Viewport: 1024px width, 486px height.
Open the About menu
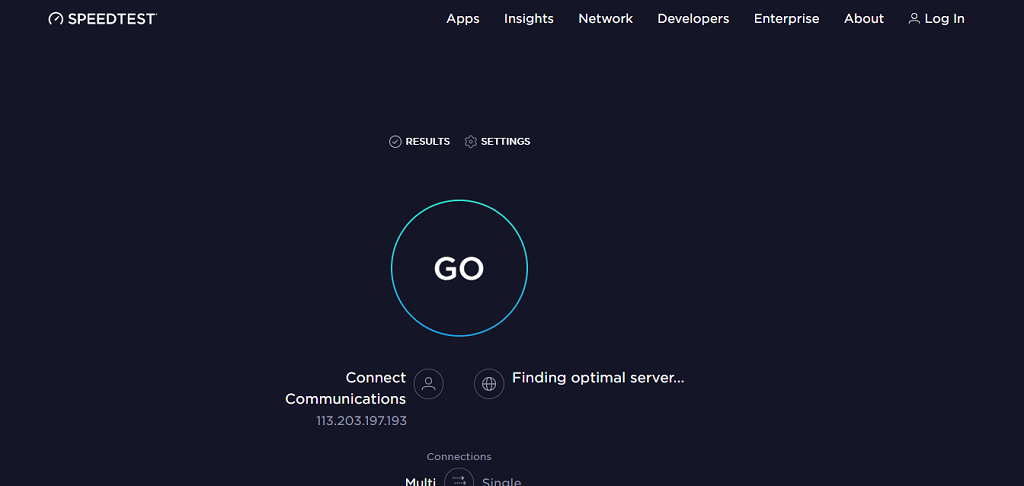(863, 19)
